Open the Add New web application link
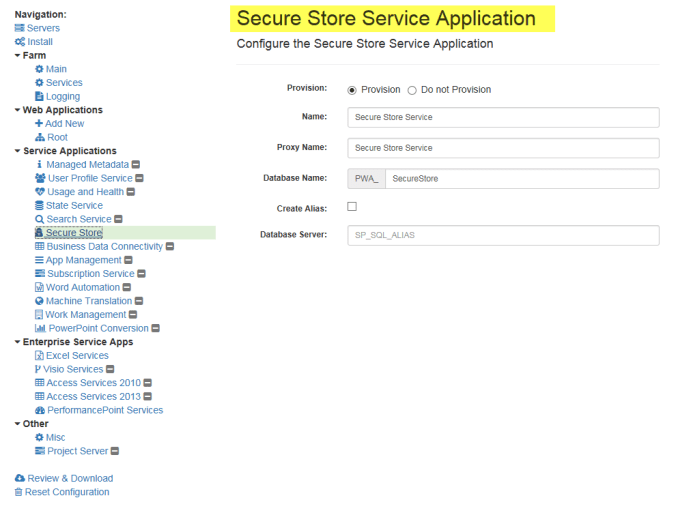The image size is (676, 513). pyautogui.click(x=65, y=124)
